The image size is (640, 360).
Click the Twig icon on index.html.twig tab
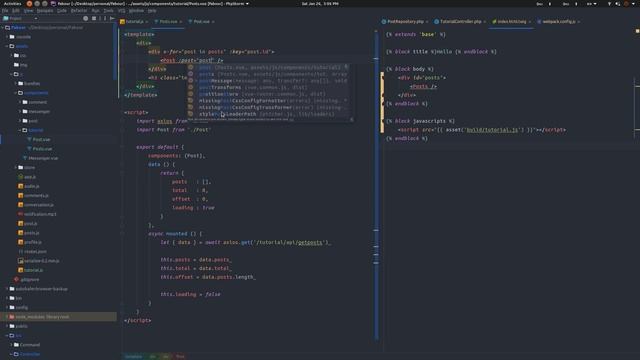(494, 22)
